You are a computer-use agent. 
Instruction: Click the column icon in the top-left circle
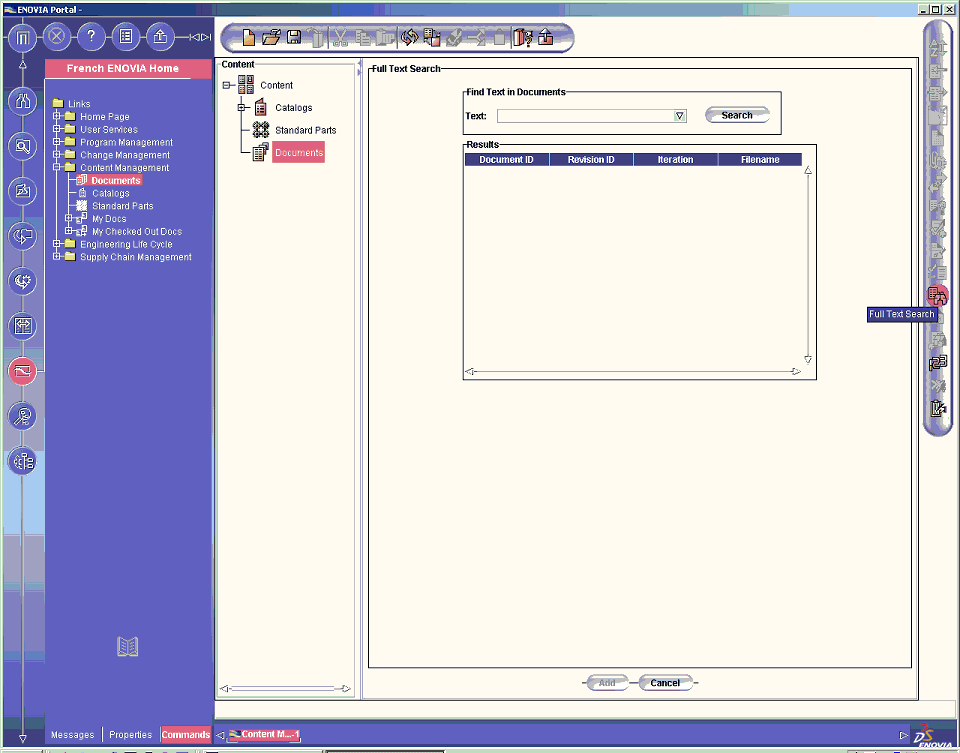[23, 37]
